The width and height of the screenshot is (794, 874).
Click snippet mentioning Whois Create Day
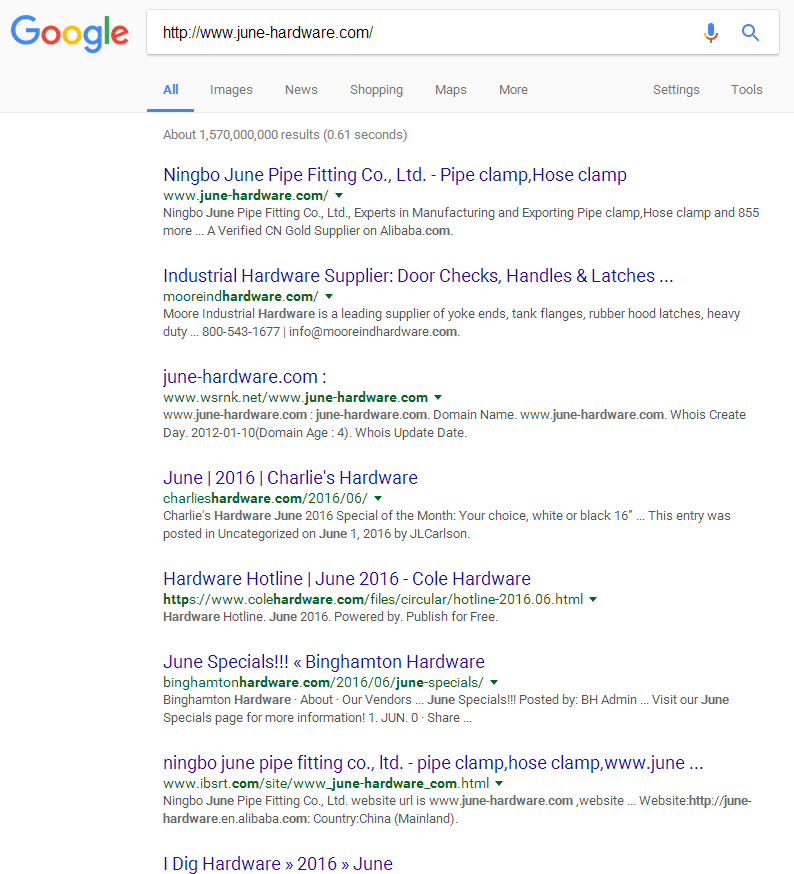click(x=454, y=424)
